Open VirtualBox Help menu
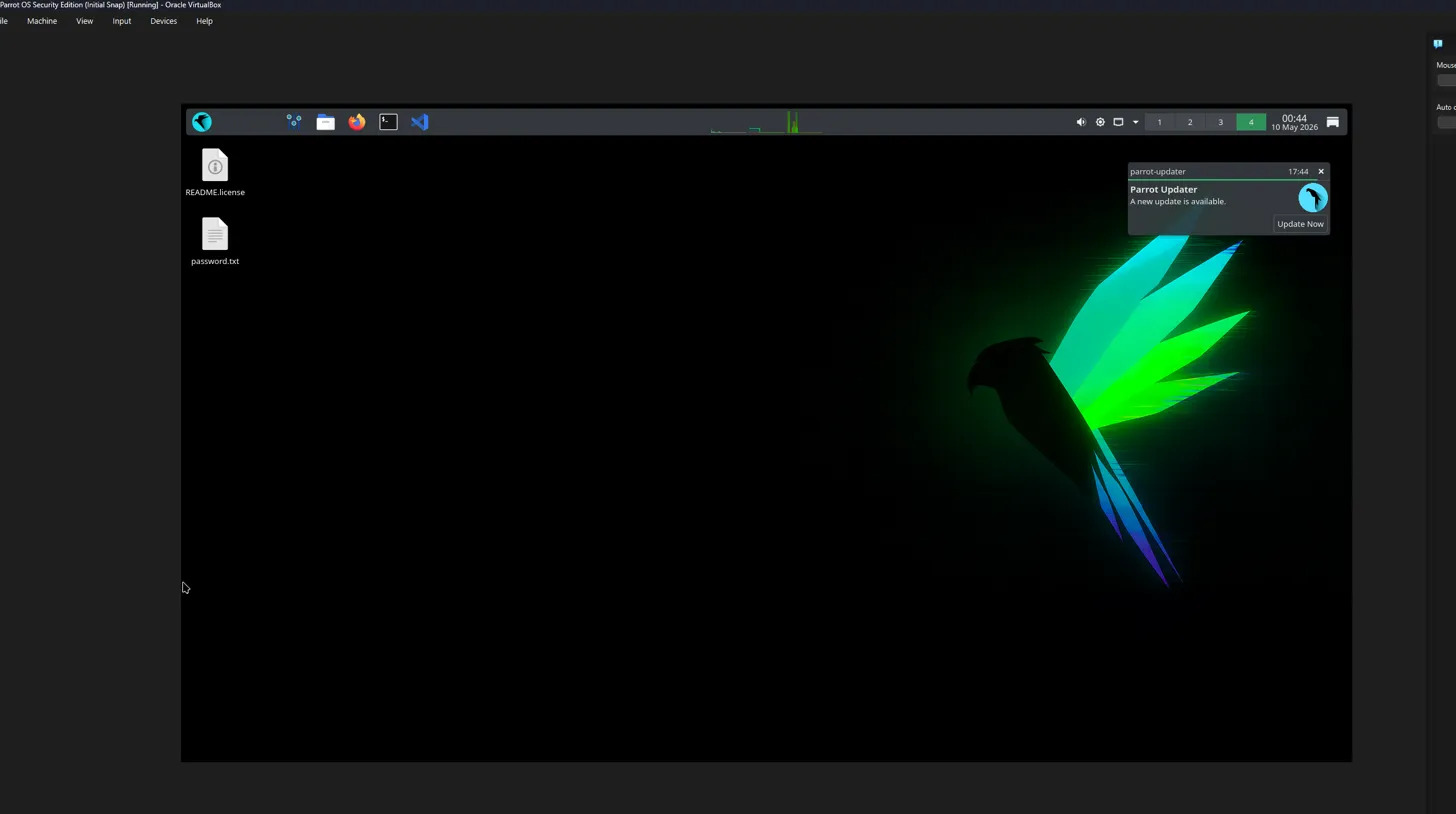The width and height of the screenshot is (1456, 814). [204, 21]
